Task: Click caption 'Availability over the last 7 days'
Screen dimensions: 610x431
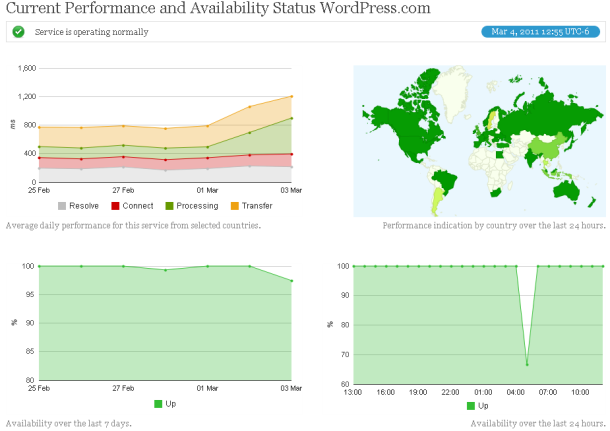Action: (68, 423)
